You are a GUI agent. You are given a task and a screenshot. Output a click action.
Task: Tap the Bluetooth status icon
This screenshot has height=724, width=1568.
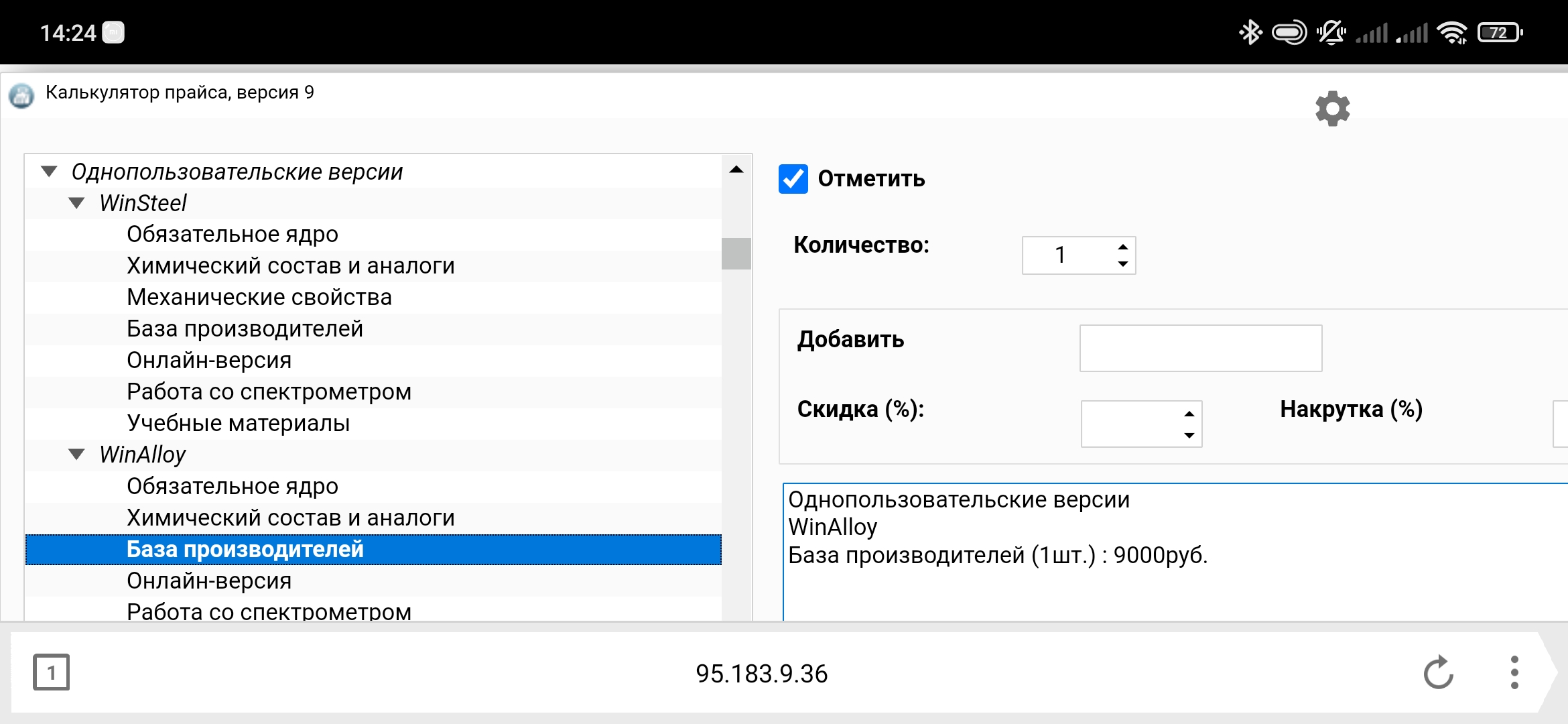pyautogui.click(x=1250, y=32)
